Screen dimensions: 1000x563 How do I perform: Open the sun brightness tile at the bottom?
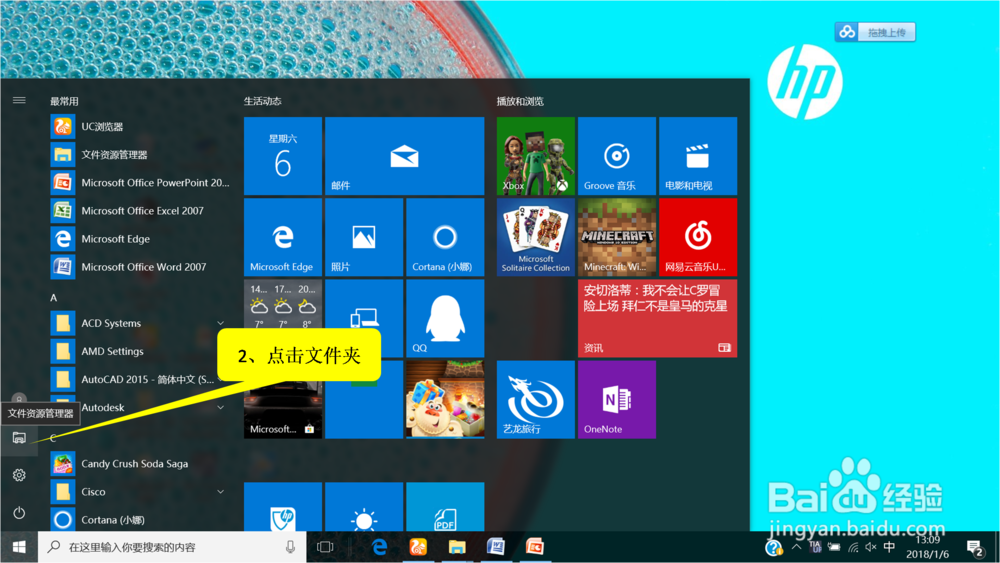(364, 507)
